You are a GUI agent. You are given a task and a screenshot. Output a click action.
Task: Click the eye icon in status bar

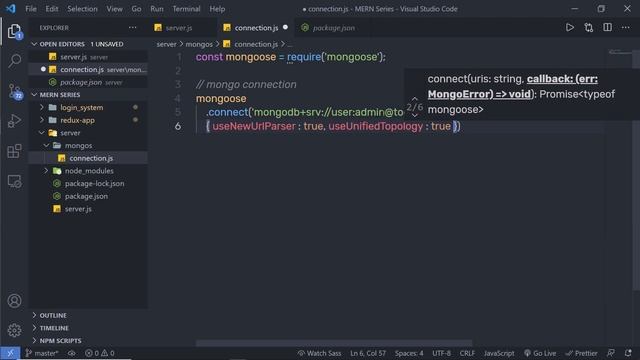click(72, 353)
